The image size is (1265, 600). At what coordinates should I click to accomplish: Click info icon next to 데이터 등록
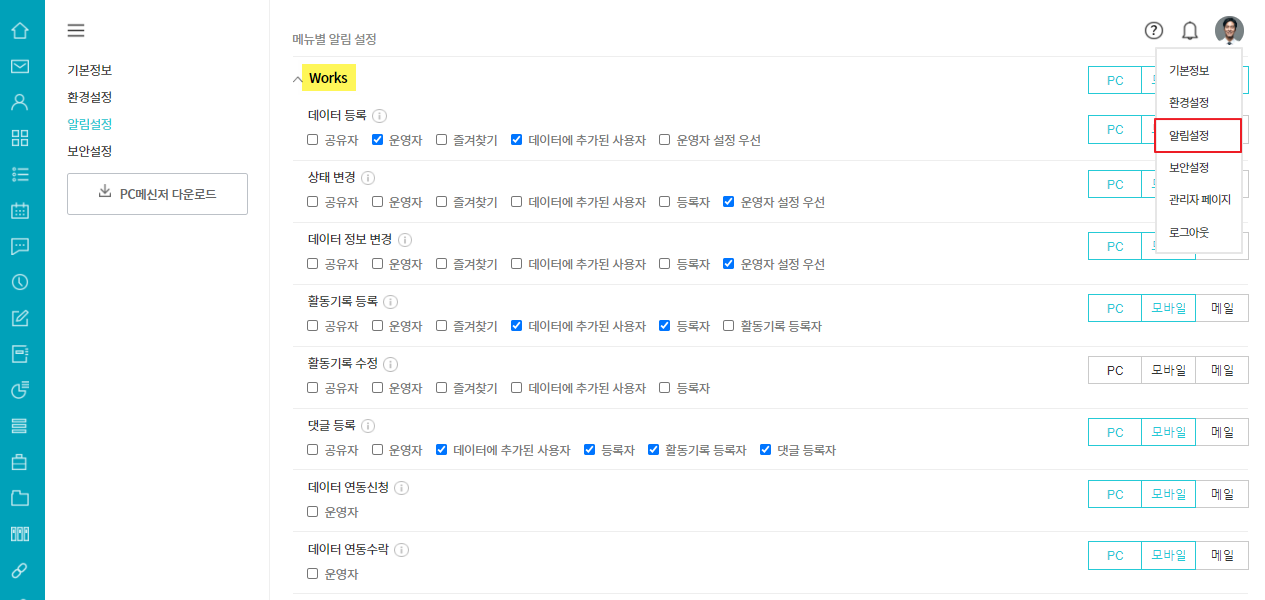click(380, 116)
